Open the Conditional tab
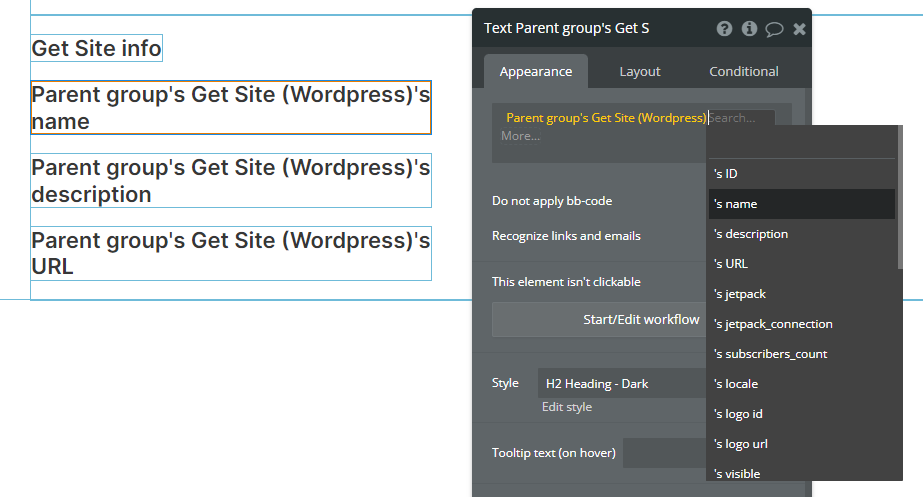This screenshot has width=923, height=497. (x=744, y=71)
